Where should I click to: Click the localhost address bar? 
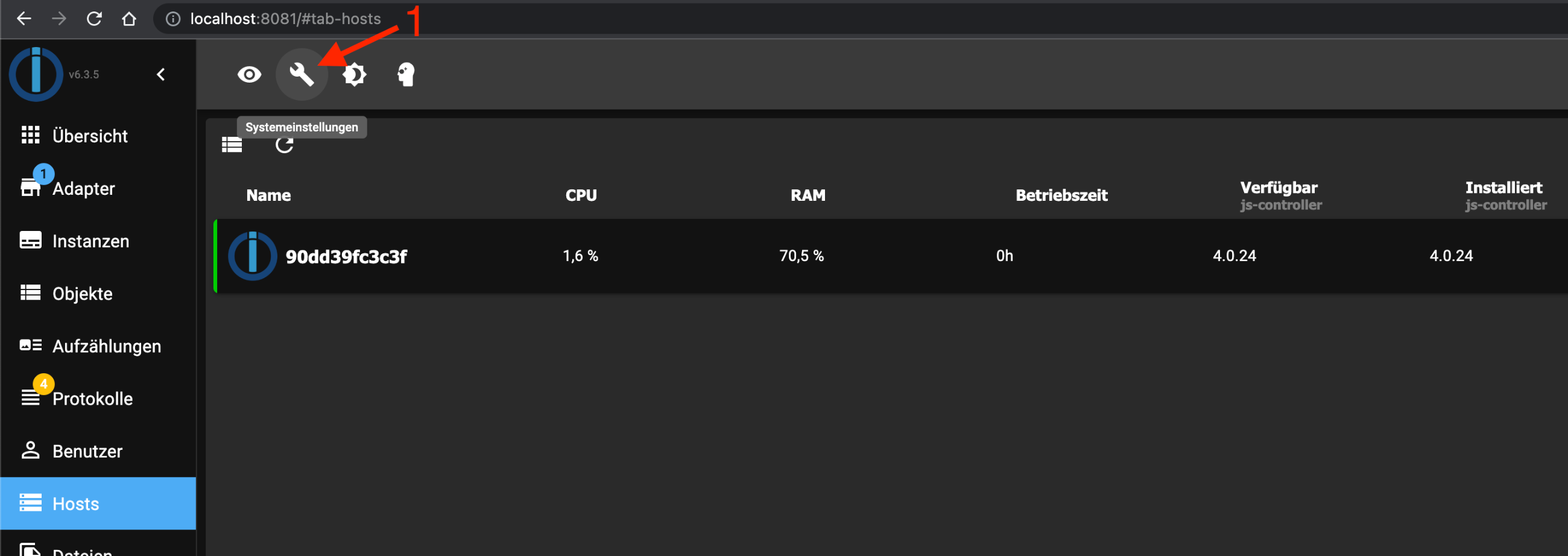[852, 19]
